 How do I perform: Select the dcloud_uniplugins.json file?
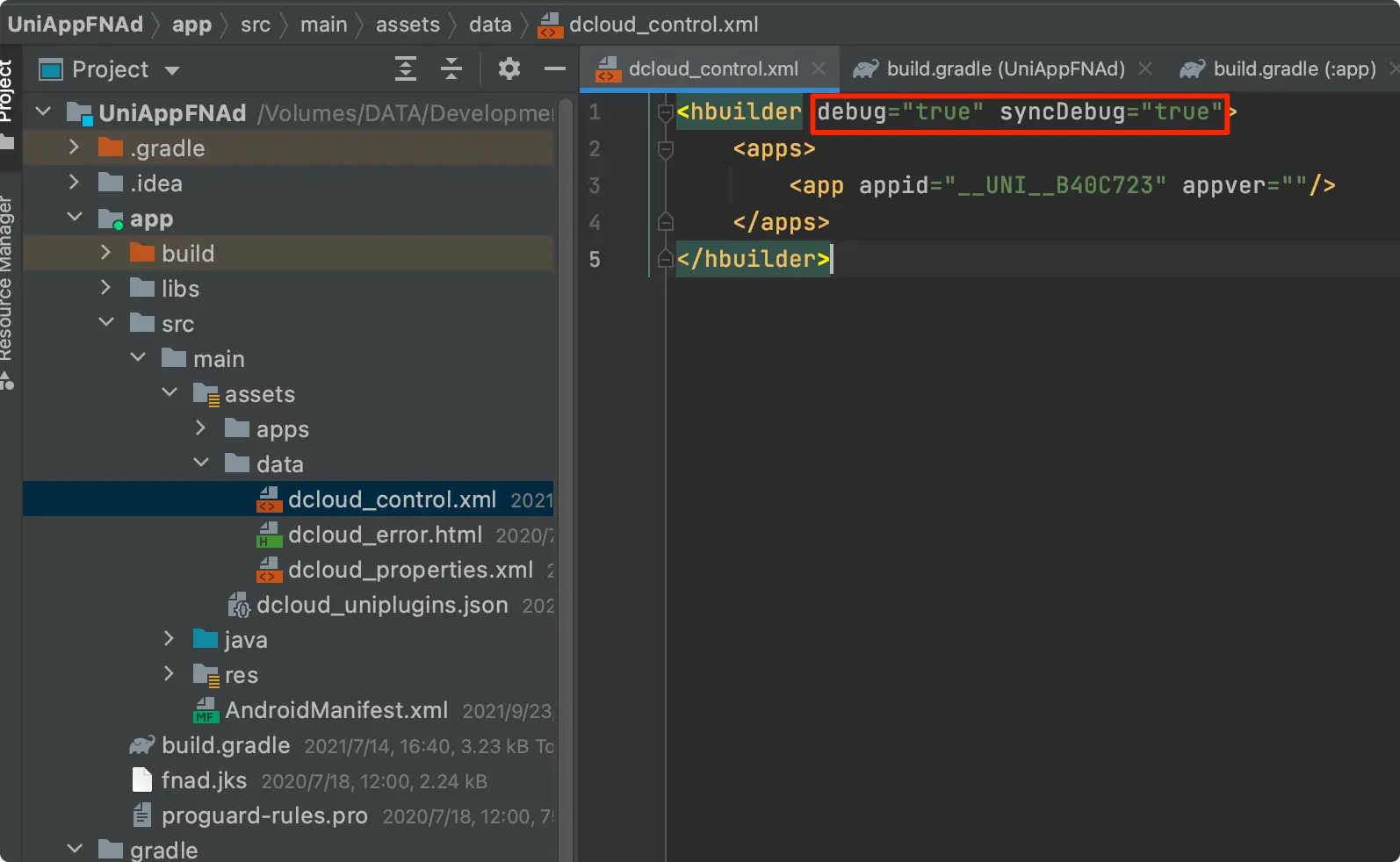point(381,605)
